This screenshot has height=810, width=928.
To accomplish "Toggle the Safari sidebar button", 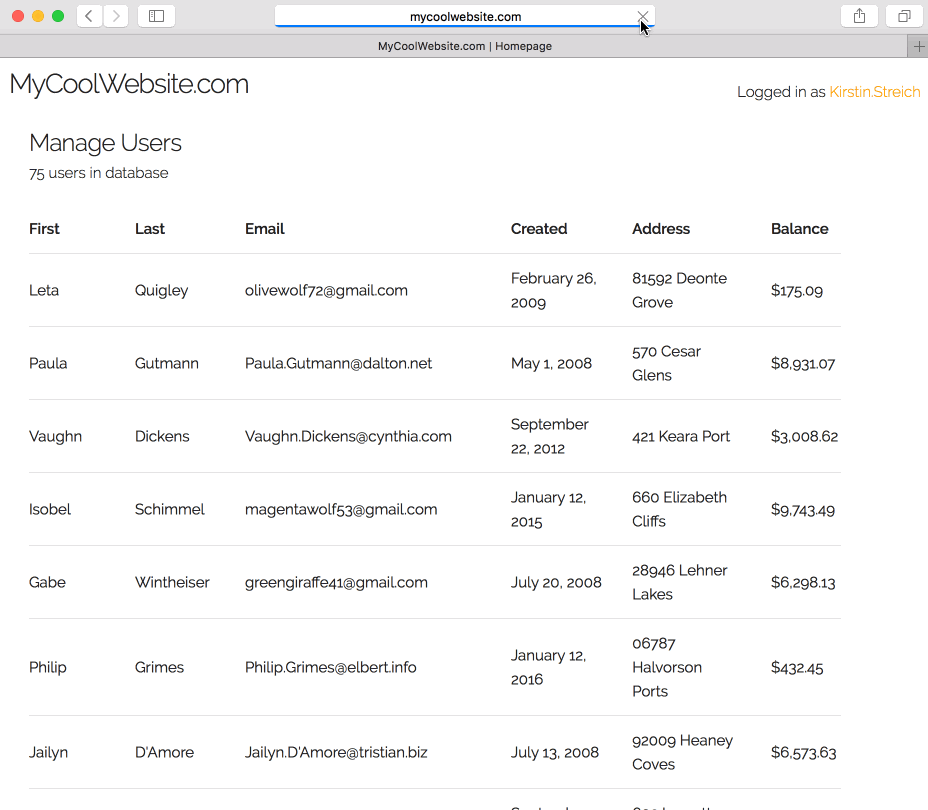I will pyautogui.click(x=156, y=16).
